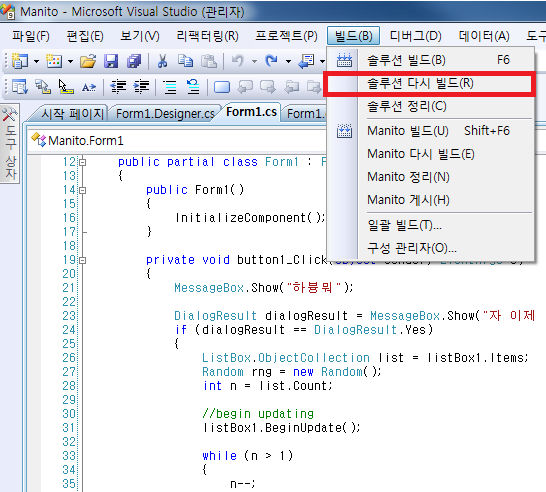
Task: Select the Form1.cs editor tab
Action: [x=251, y=112]
